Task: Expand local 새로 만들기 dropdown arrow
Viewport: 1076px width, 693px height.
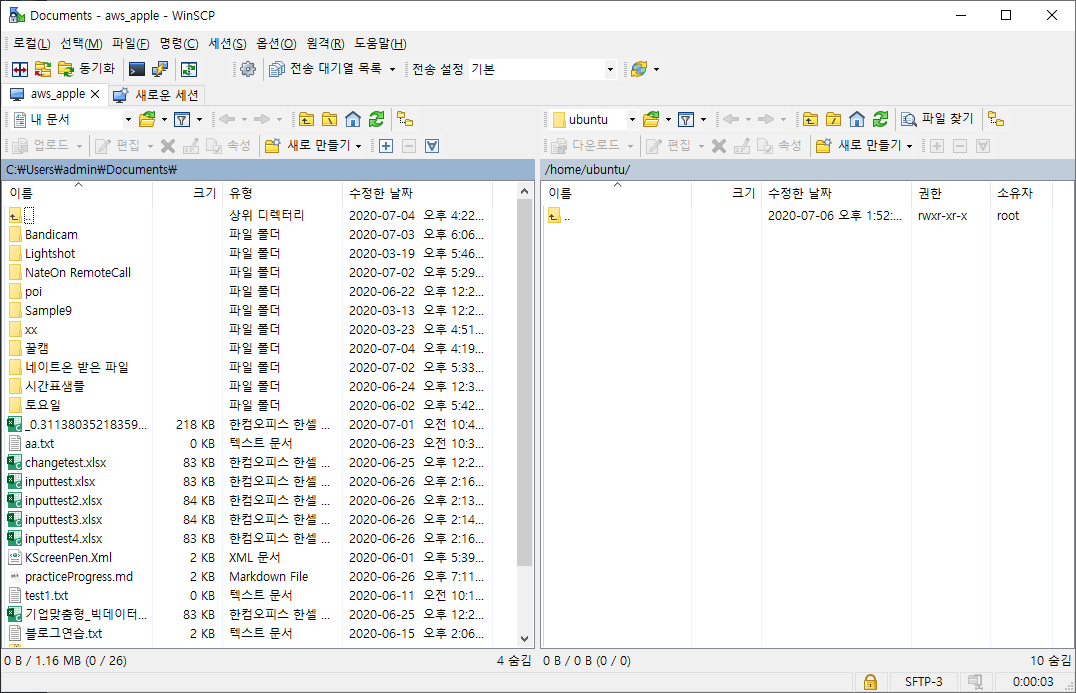Action: tap(358, 146)
